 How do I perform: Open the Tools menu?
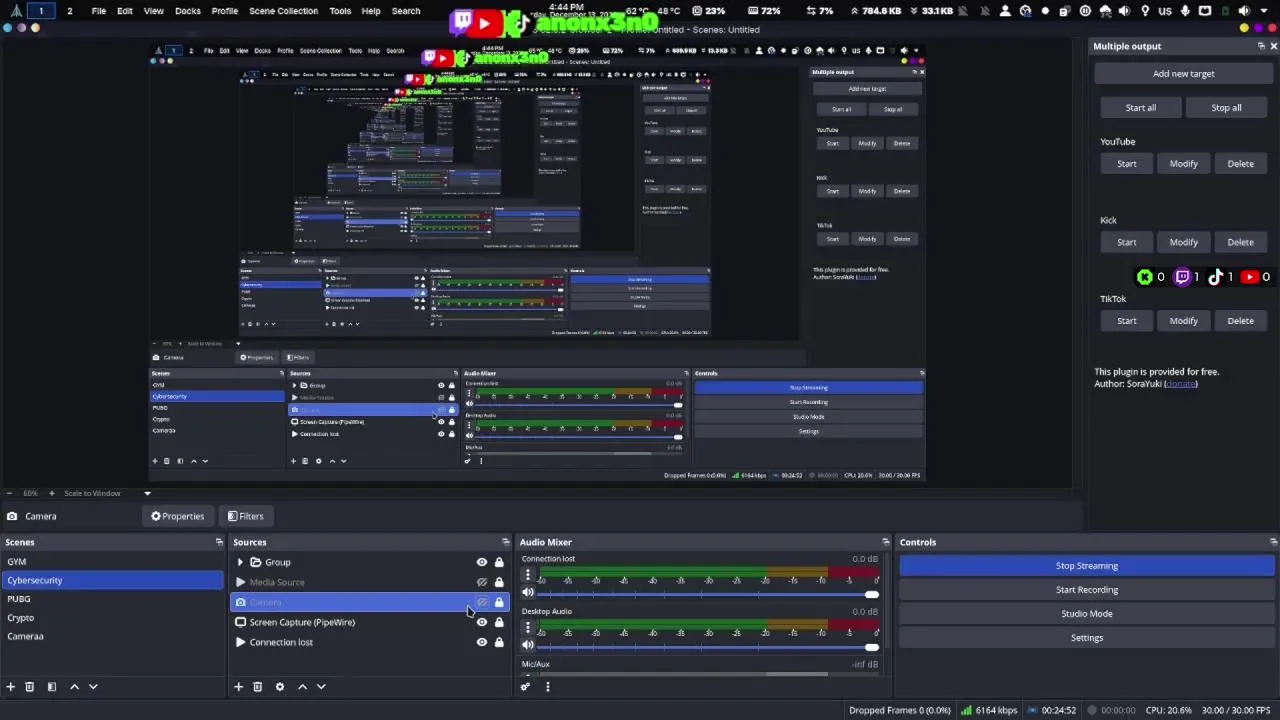pos(340,11)
